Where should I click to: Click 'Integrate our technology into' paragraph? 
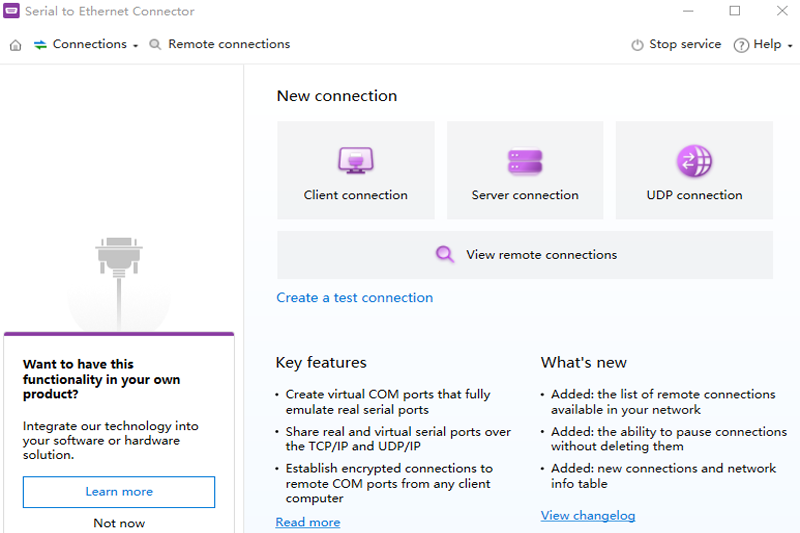[111, 440]
